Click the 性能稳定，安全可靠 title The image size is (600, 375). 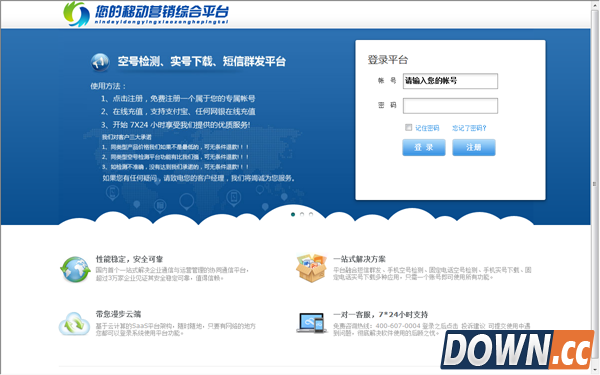click(129, 259)
